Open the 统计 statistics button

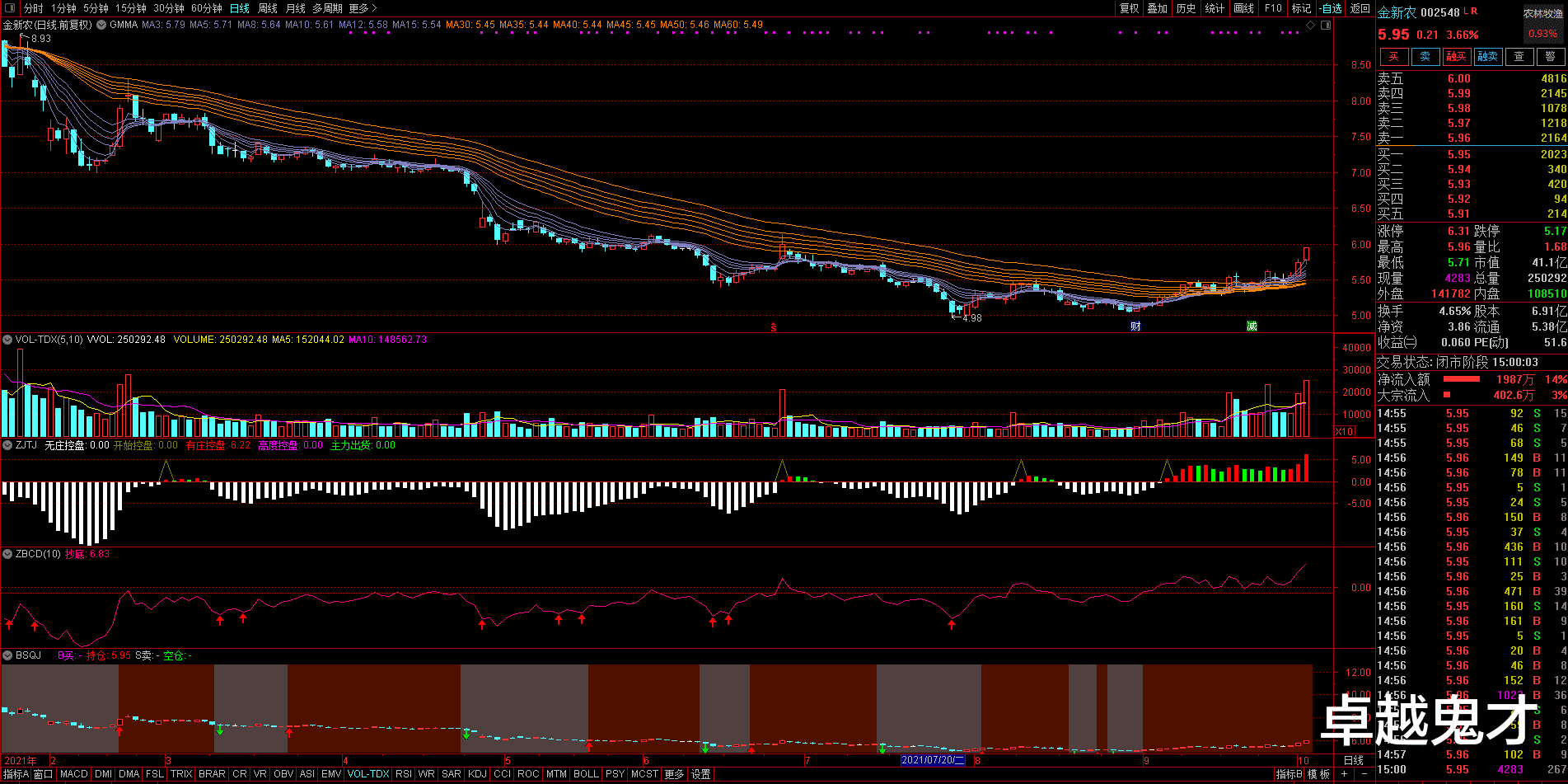(x=1215, y=8)
